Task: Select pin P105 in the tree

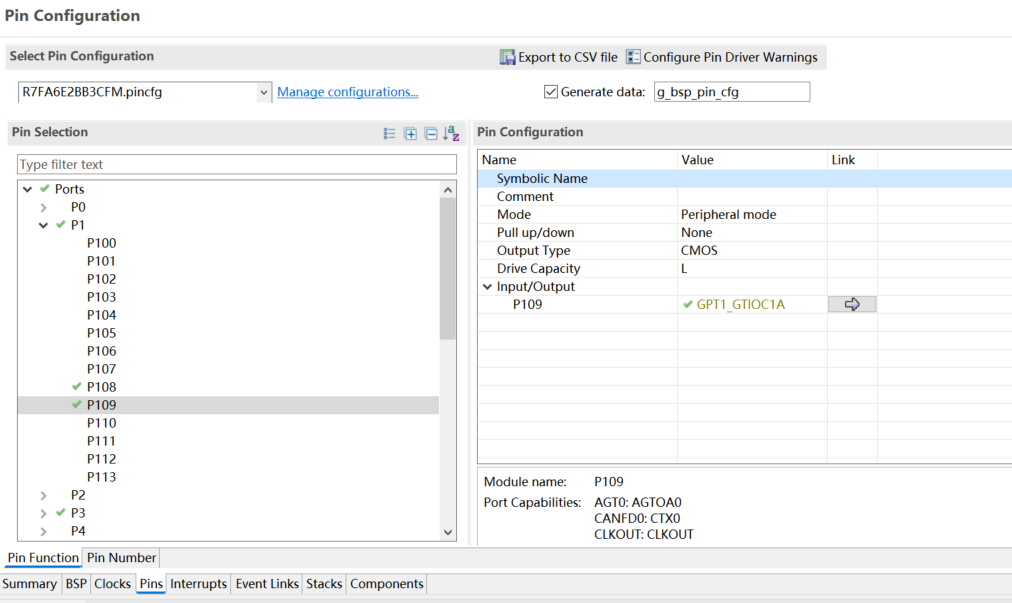Action: tap(101, 333)
